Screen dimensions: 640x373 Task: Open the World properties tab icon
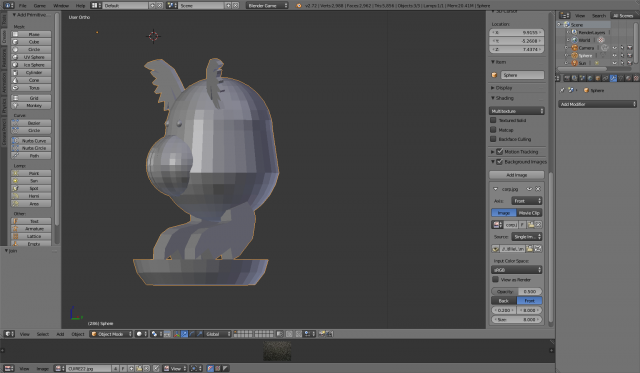(590, 78)
